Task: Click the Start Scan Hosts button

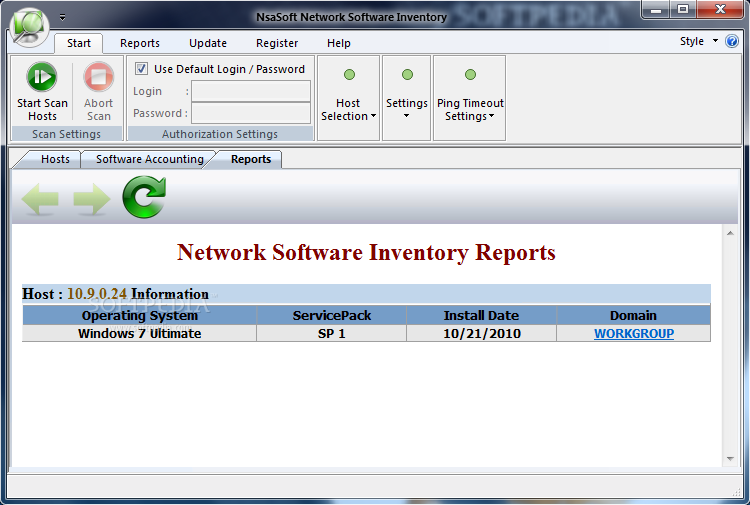Action: pyautogui.click(x=42, y=92)
